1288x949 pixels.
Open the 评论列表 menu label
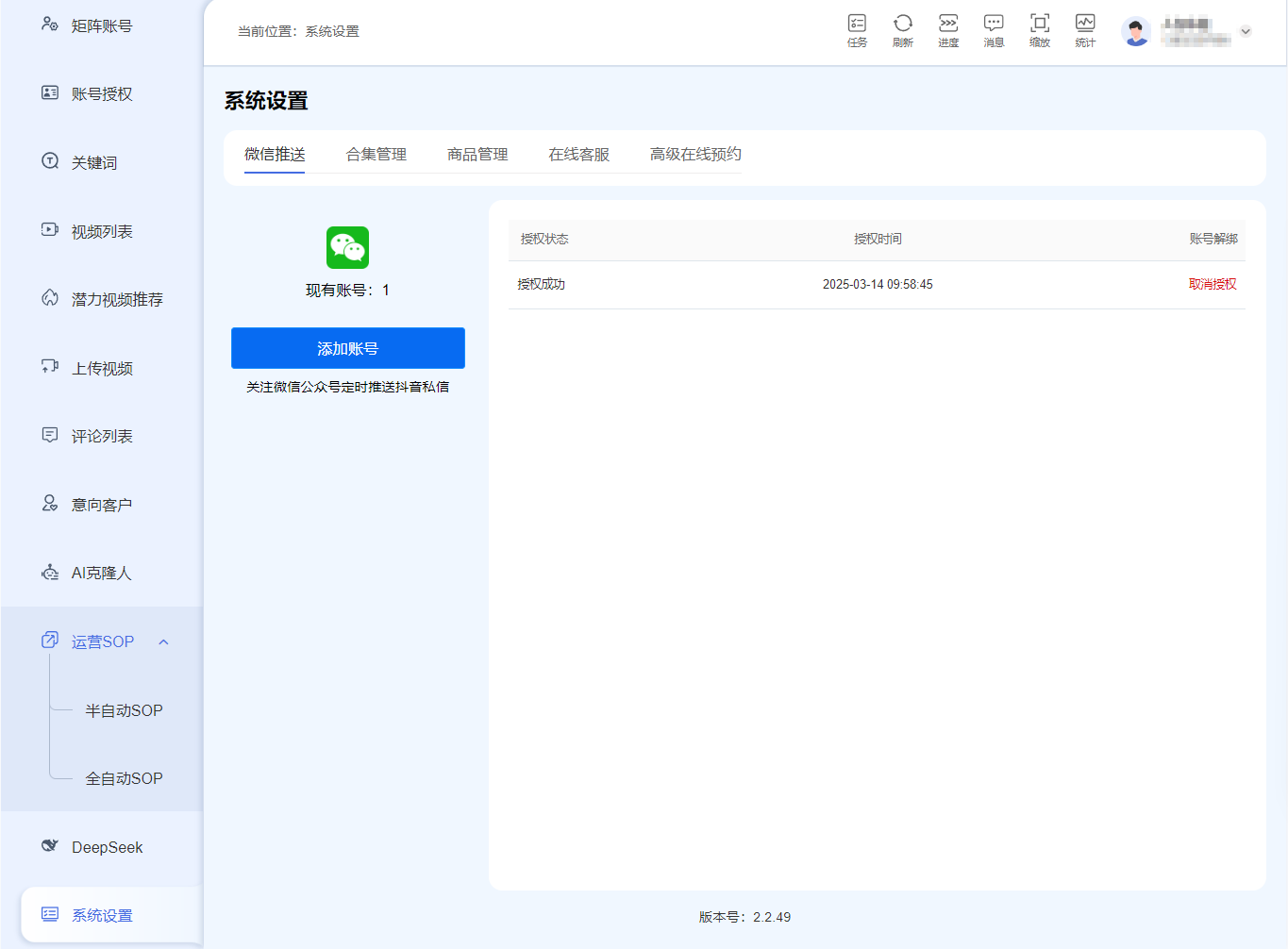point(102,436)
